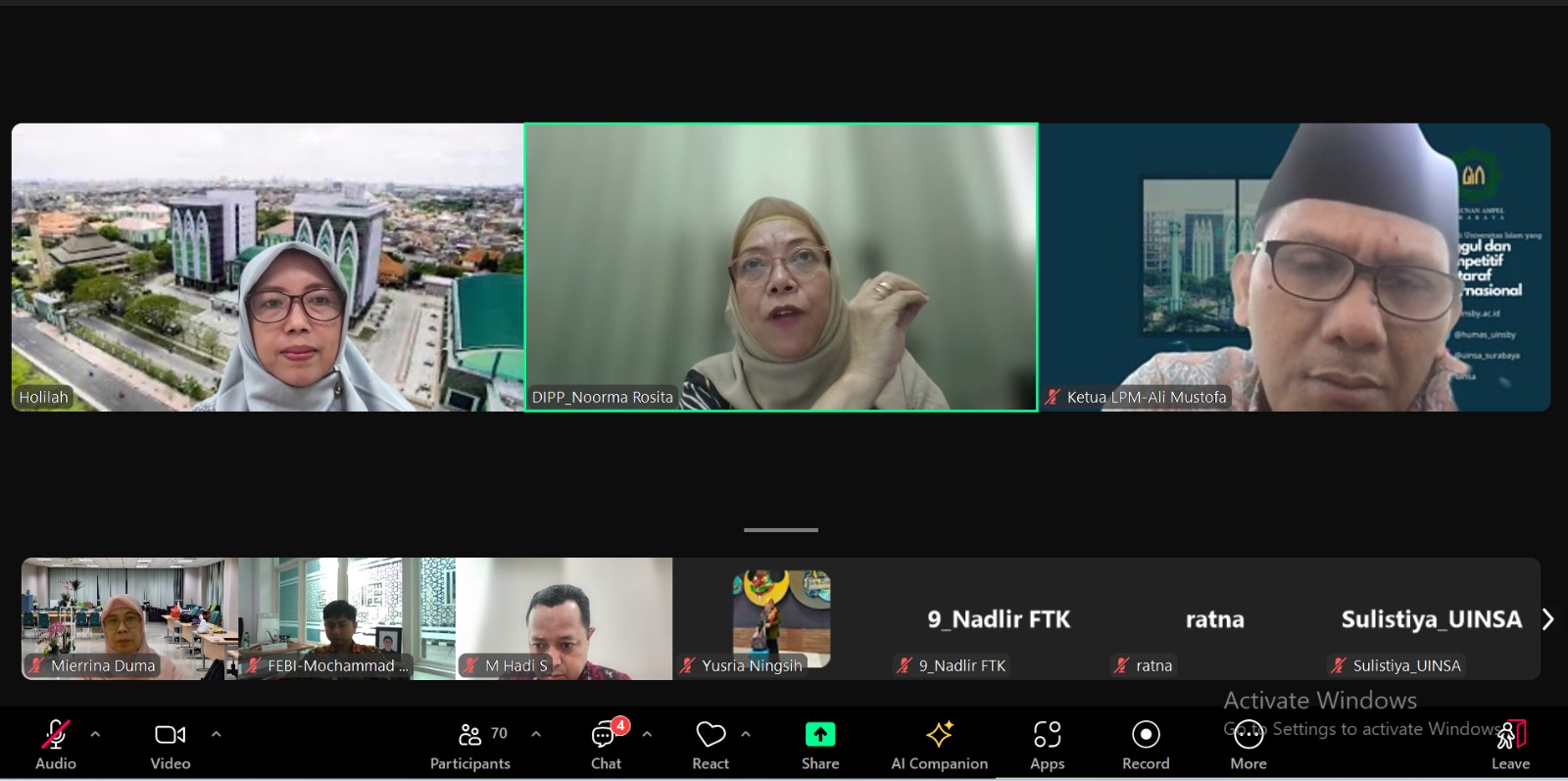Screen dimensions: 1568x781
Task: Open the Apps icon
Action: pyautogui.click(x=1047, y=734)
